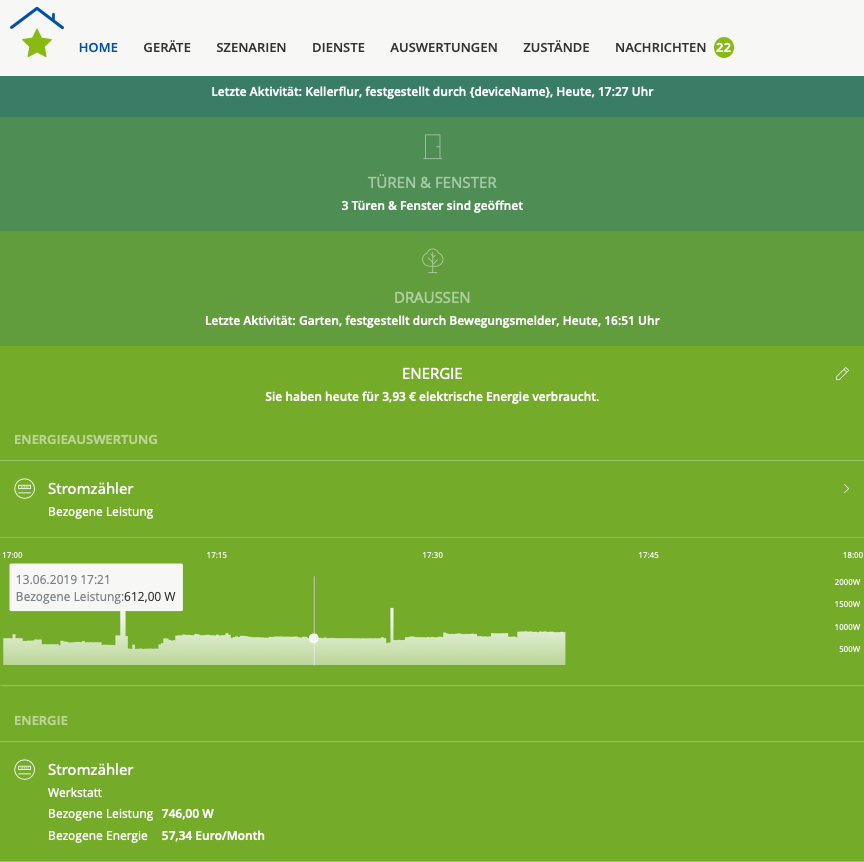Click the Stromzähler meter icon in Werkstatt section
The width and height of the screenshot is (864, 862).
[x=25, y=770]
